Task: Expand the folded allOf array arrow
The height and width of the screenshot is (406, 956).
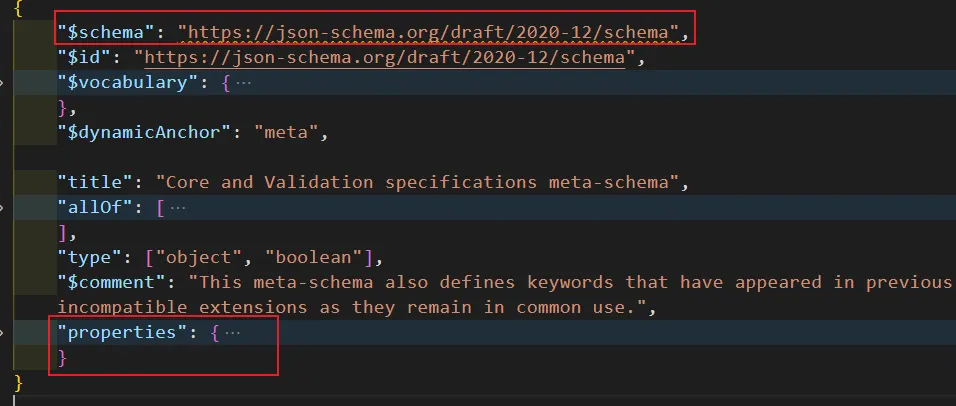Action: (3, 207)
